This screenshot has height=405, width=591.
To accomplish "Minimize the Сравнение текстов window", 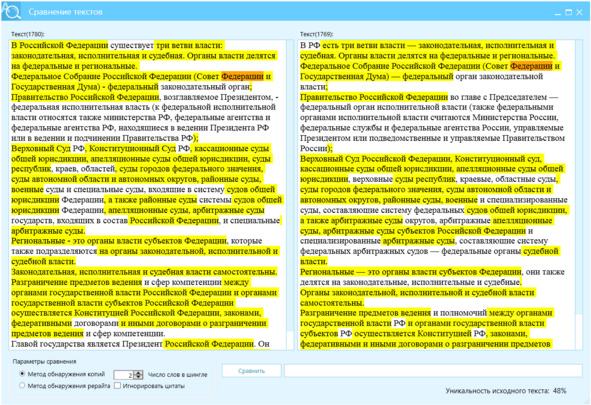I will (x=558, y=12).
